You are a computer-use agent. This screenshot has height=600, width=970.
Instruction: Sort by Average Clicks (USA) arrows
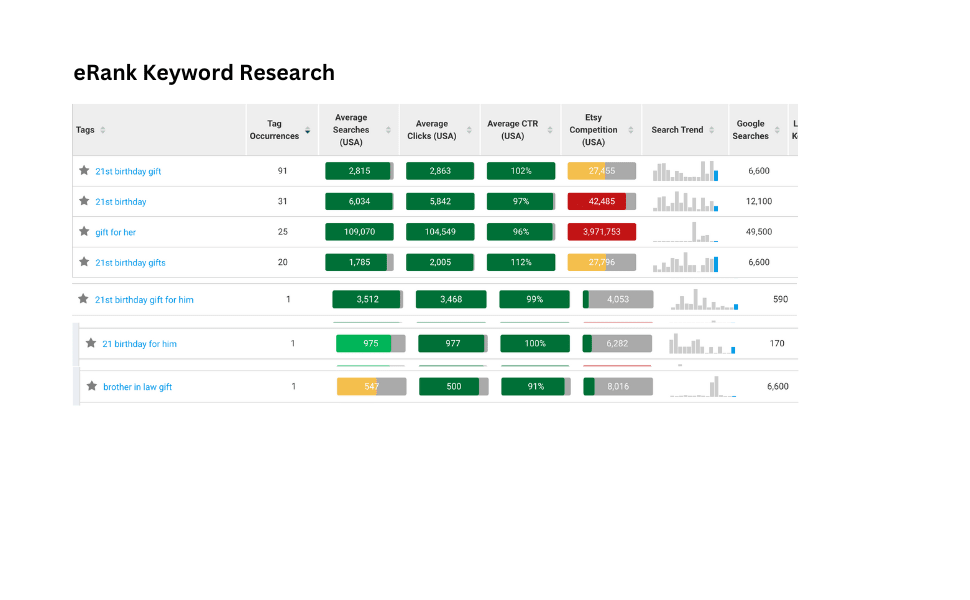point(469,130)
